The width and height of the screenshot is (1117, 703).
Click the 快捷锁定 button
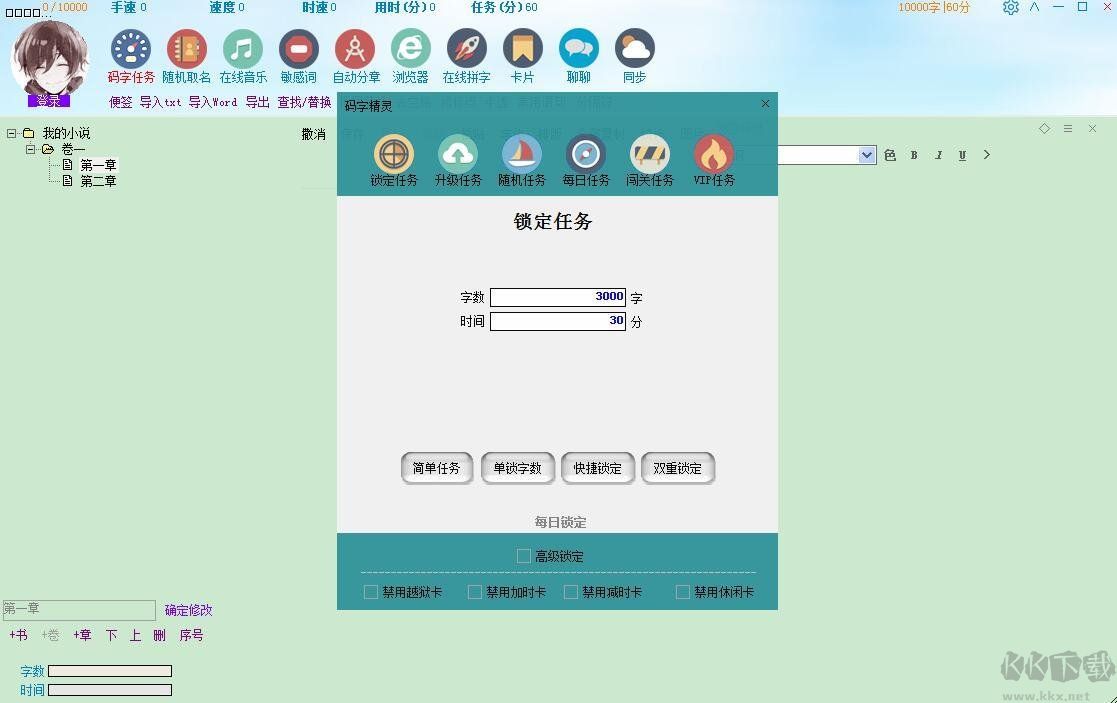click(x=598, y=468)
